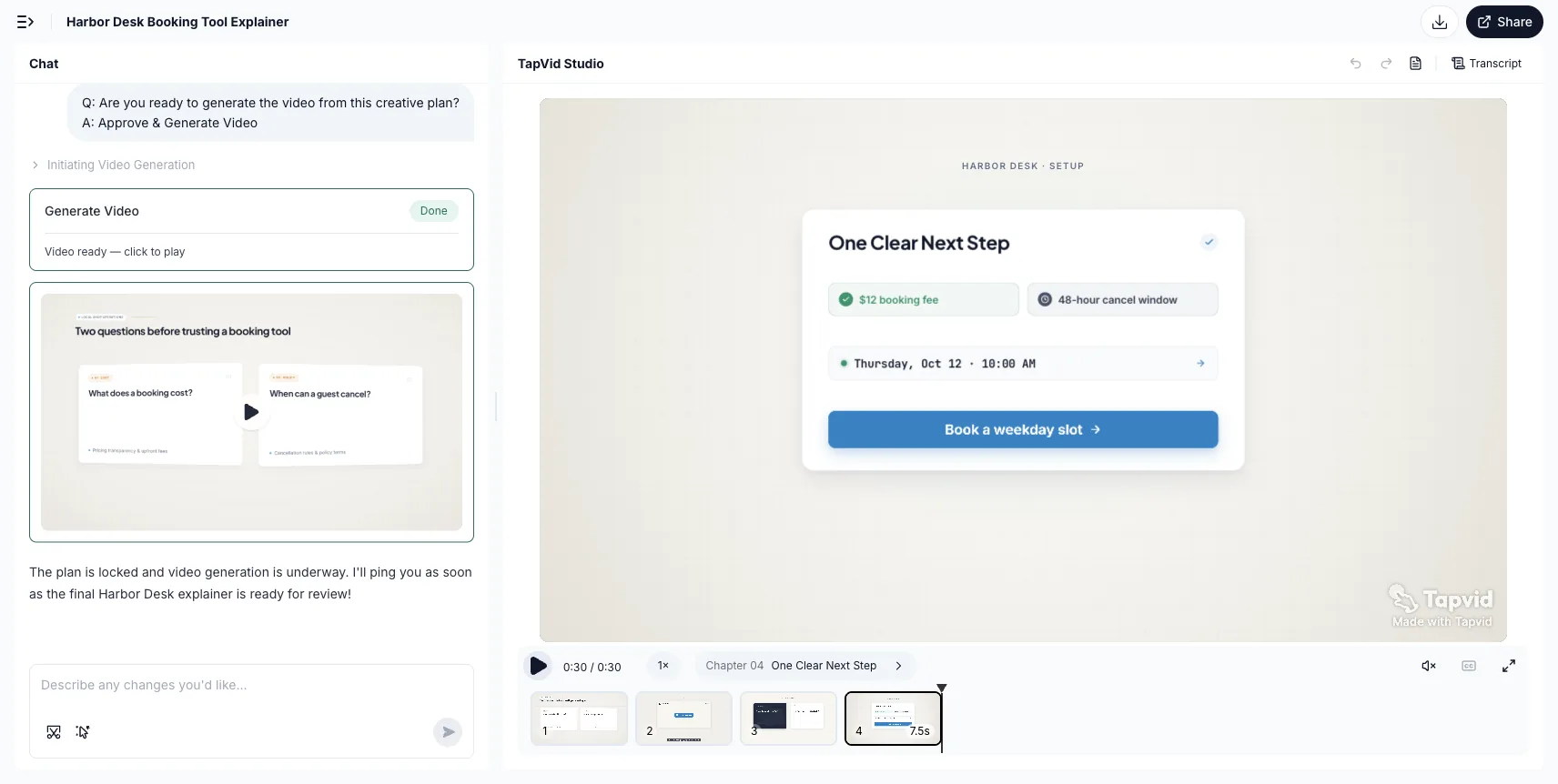The image size is (1558, 784).
Task: Select scene thumbnail 2
Action: tap(683, 719)
